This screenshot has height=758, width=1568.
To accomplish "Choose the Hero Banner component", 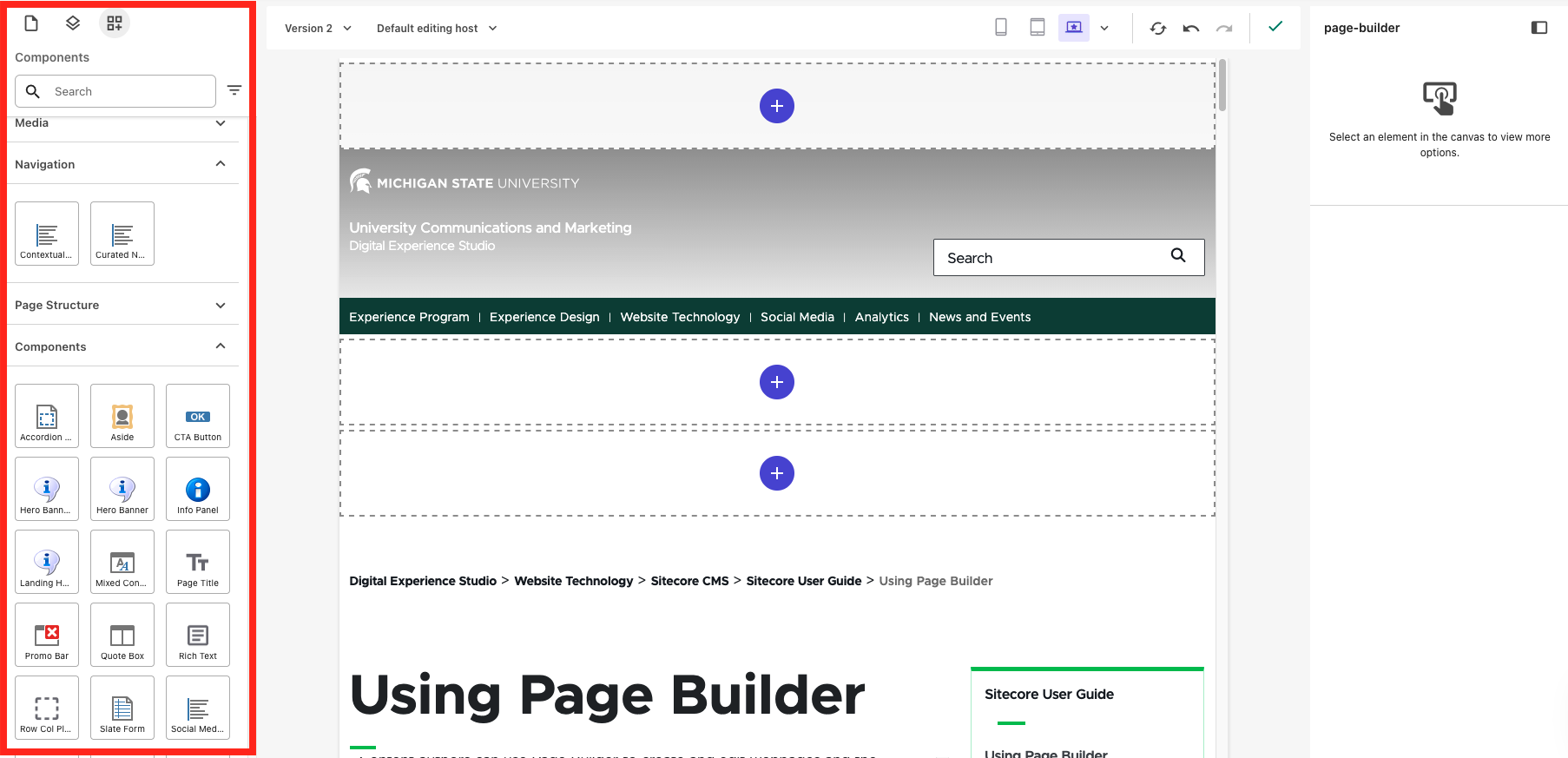I will pos(122,489).
